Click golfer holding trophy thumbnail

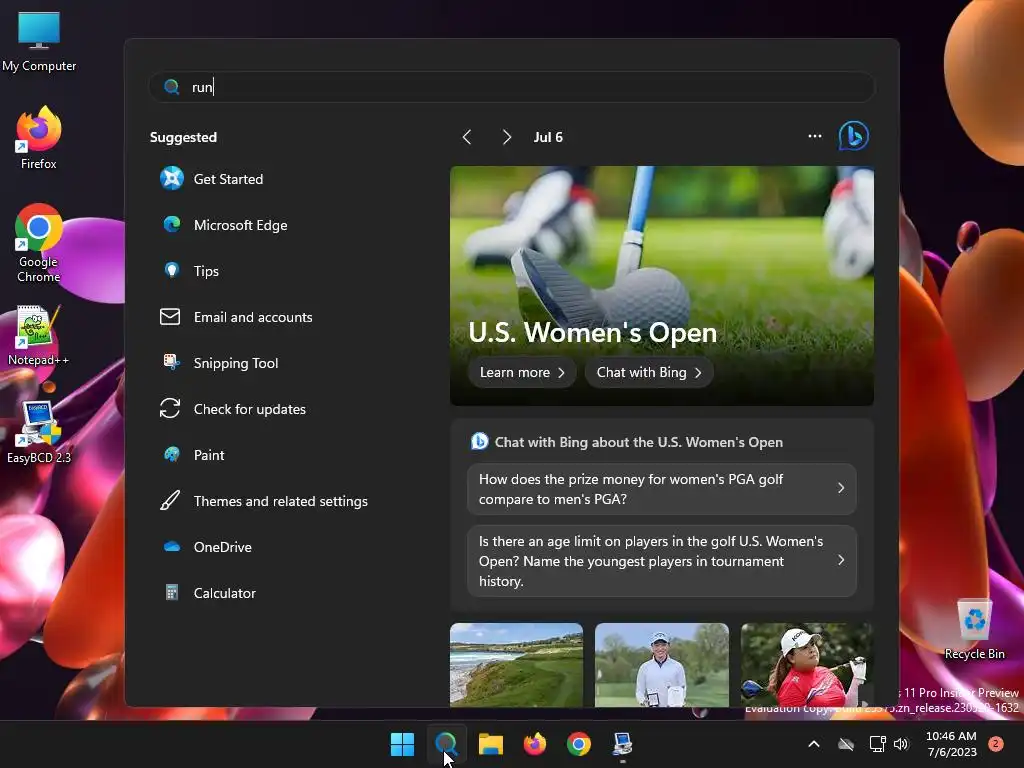662,664
